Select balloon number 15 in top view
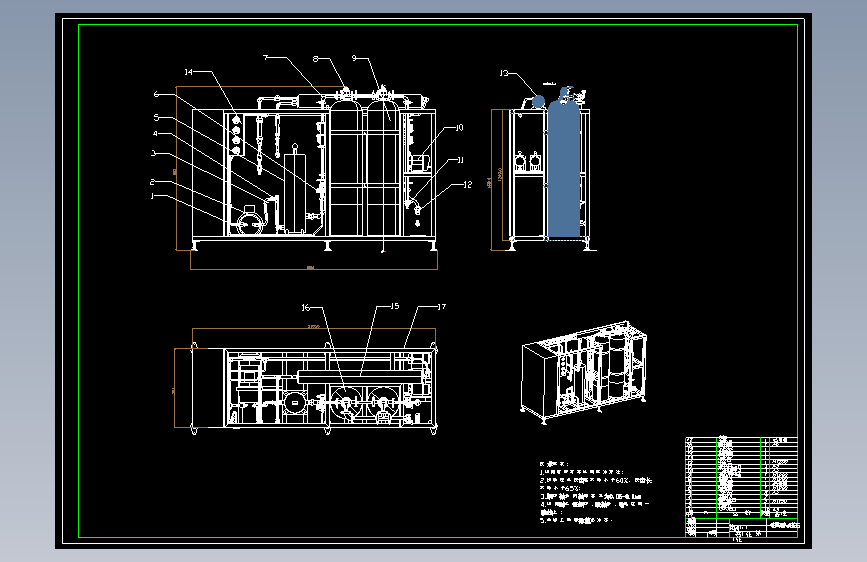 tap(395, 306)
